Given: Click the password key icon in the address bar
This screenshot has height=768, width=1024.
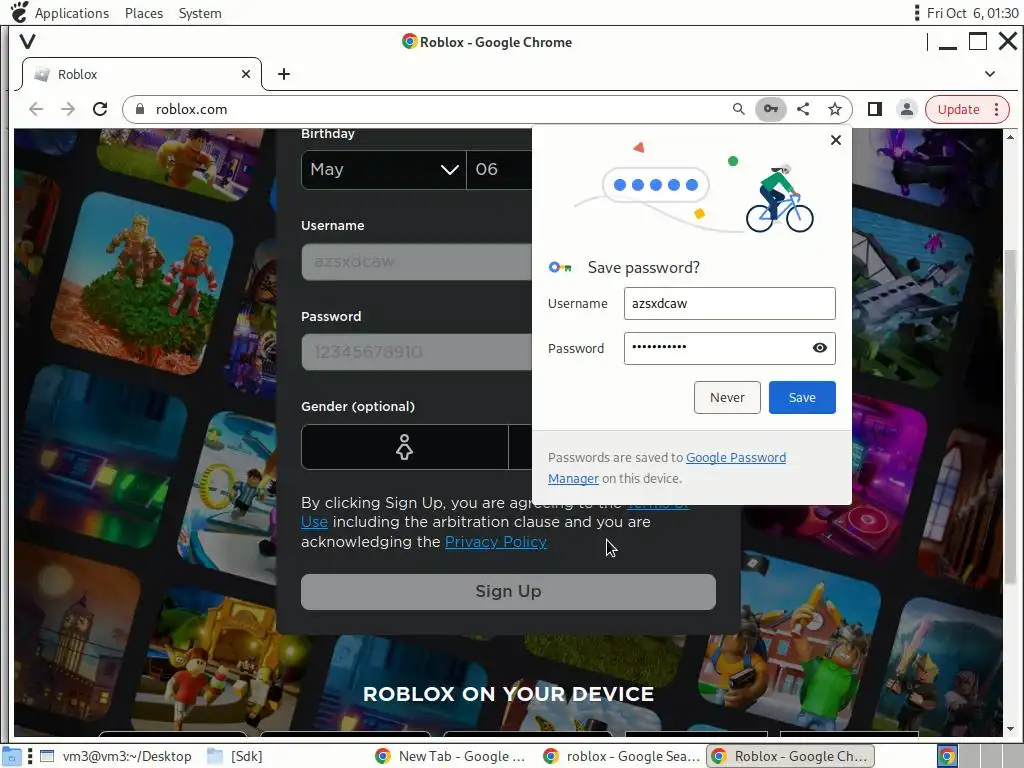Looking at the screenshot, I should click(771, 109).
